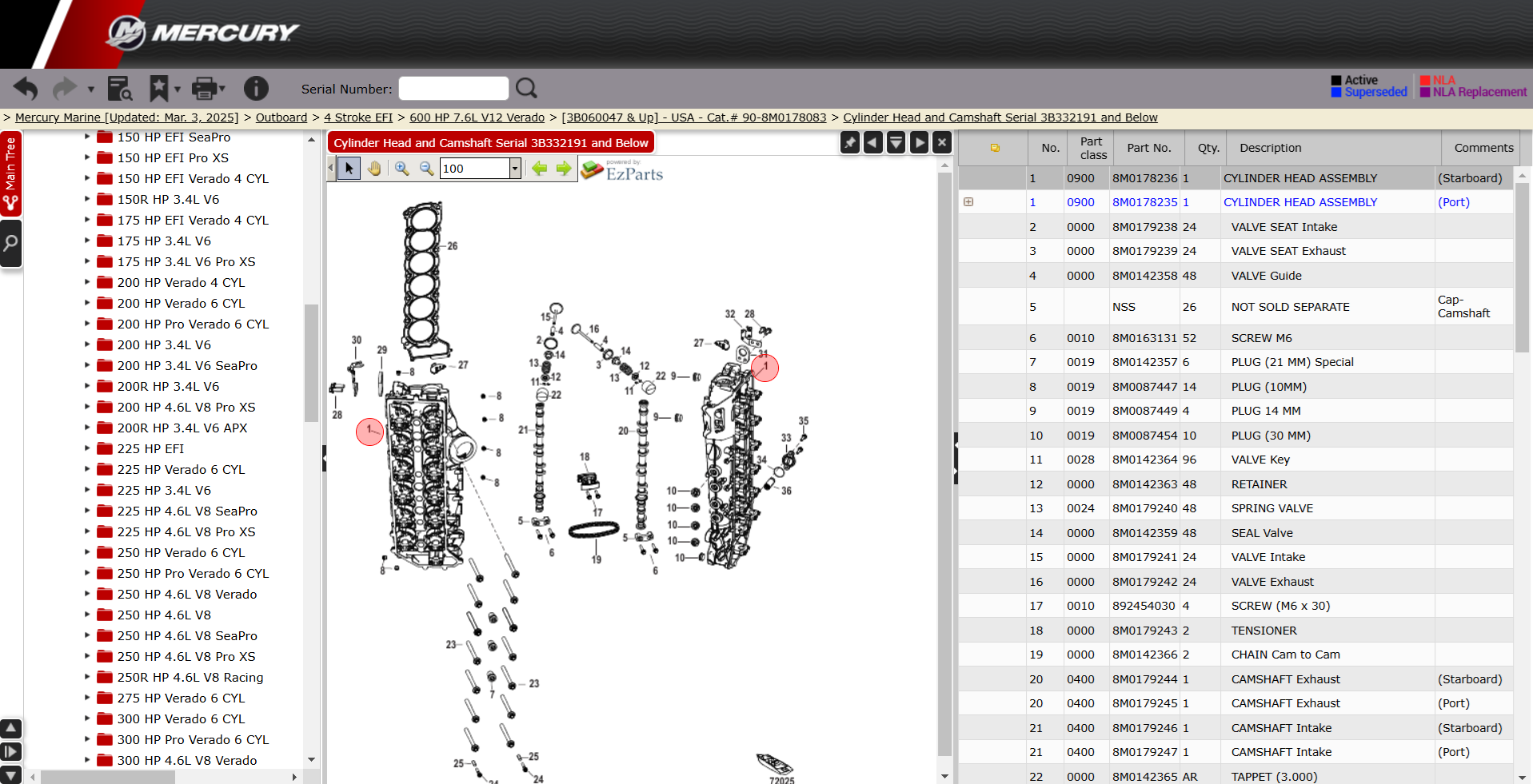This screenshot has width=1533, height=784.
Task: Click the TENSIONER description
Action: pyautogui.click(x=1264, y=631)
